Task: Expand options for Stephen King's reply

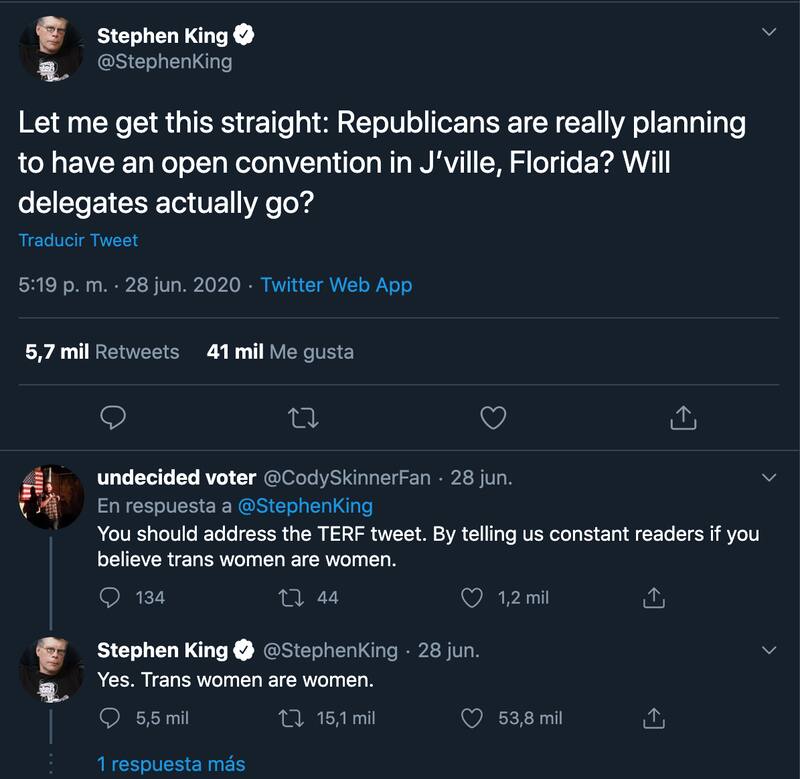Action: point(769,650)
